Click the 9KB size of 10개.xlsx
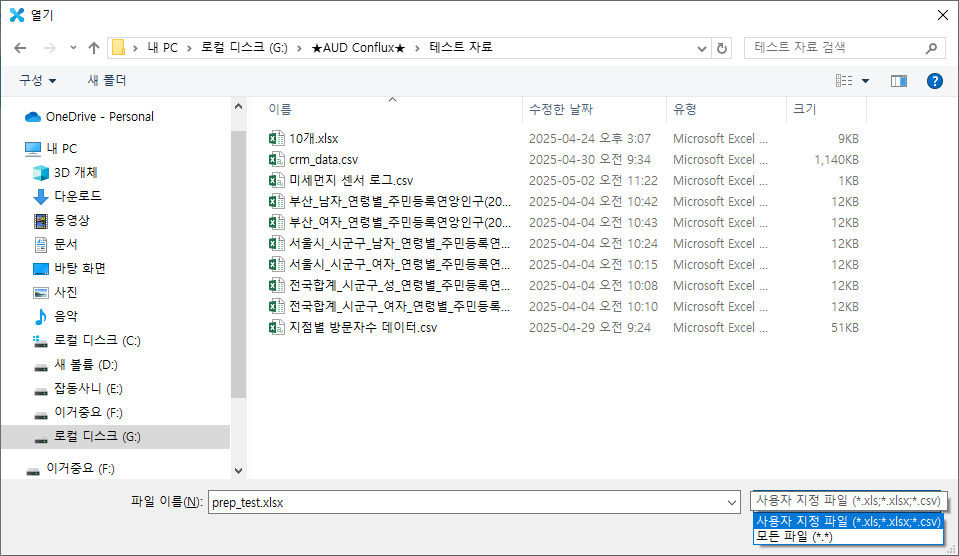This screenshot has height=556, width=959. pyautogui.click(x=848, y=139)
